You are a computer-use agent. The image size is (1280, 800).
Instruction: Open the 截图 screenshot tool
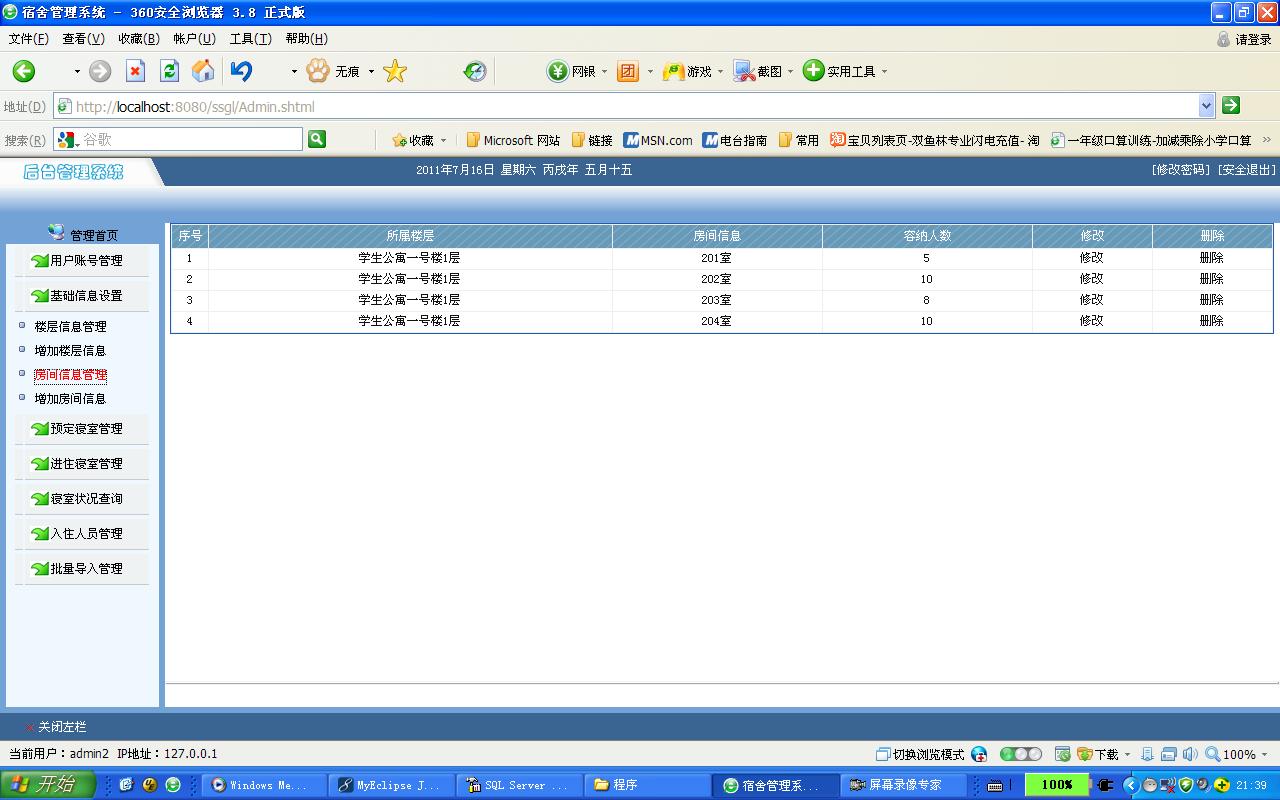pyautogui.click(x=760, y=71)
